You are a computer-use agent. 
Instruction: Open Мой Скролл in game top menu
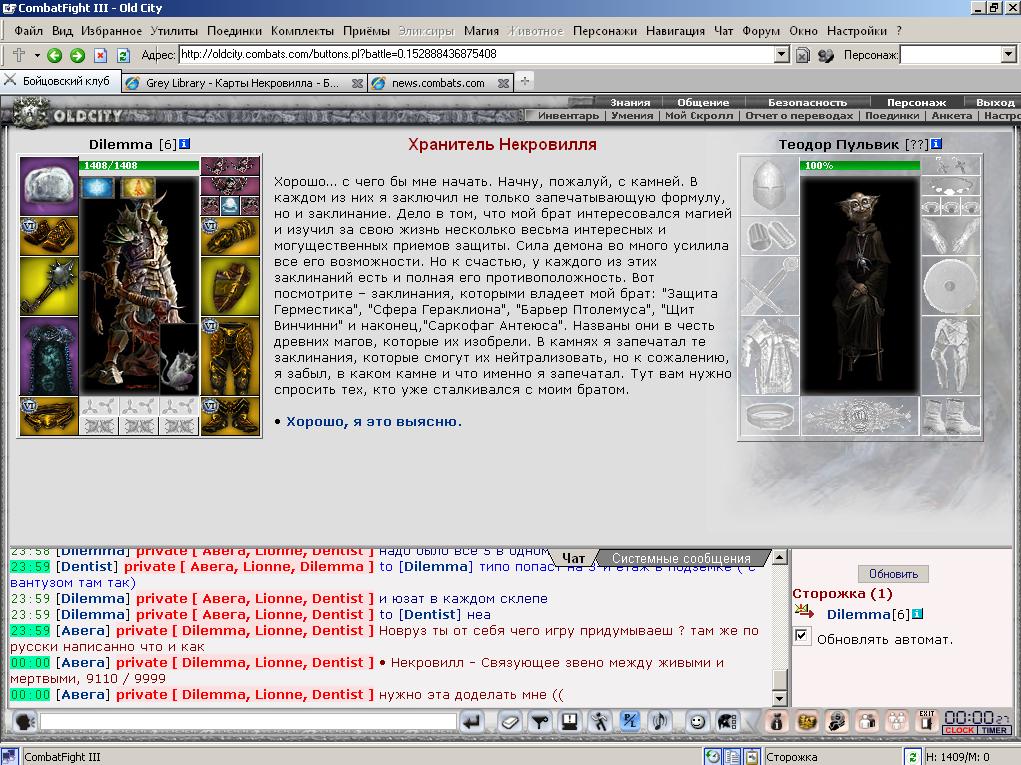point(699,116)
